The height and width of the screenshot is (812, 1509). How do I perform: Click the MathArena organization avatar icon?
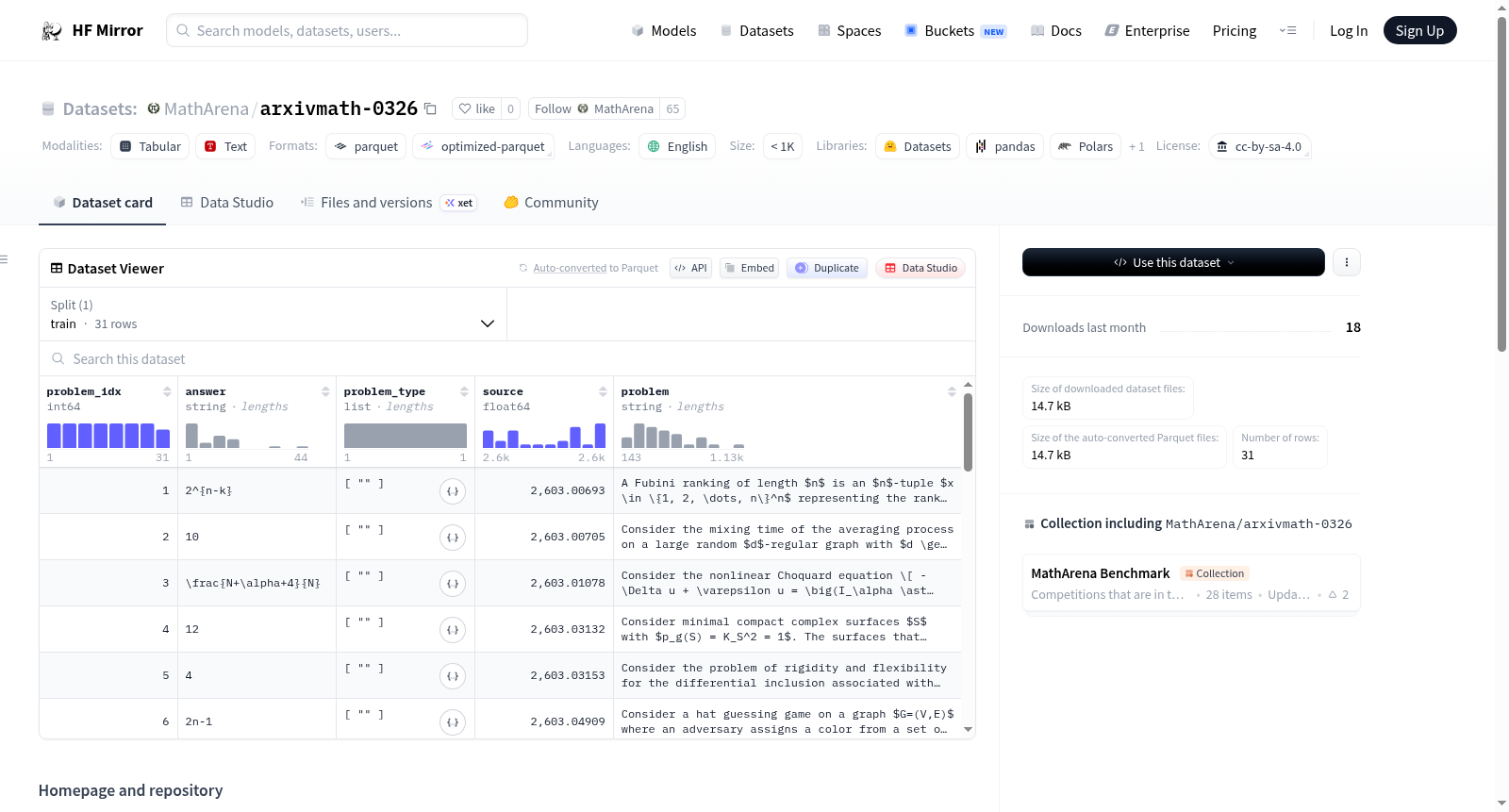tap(154, 108)
